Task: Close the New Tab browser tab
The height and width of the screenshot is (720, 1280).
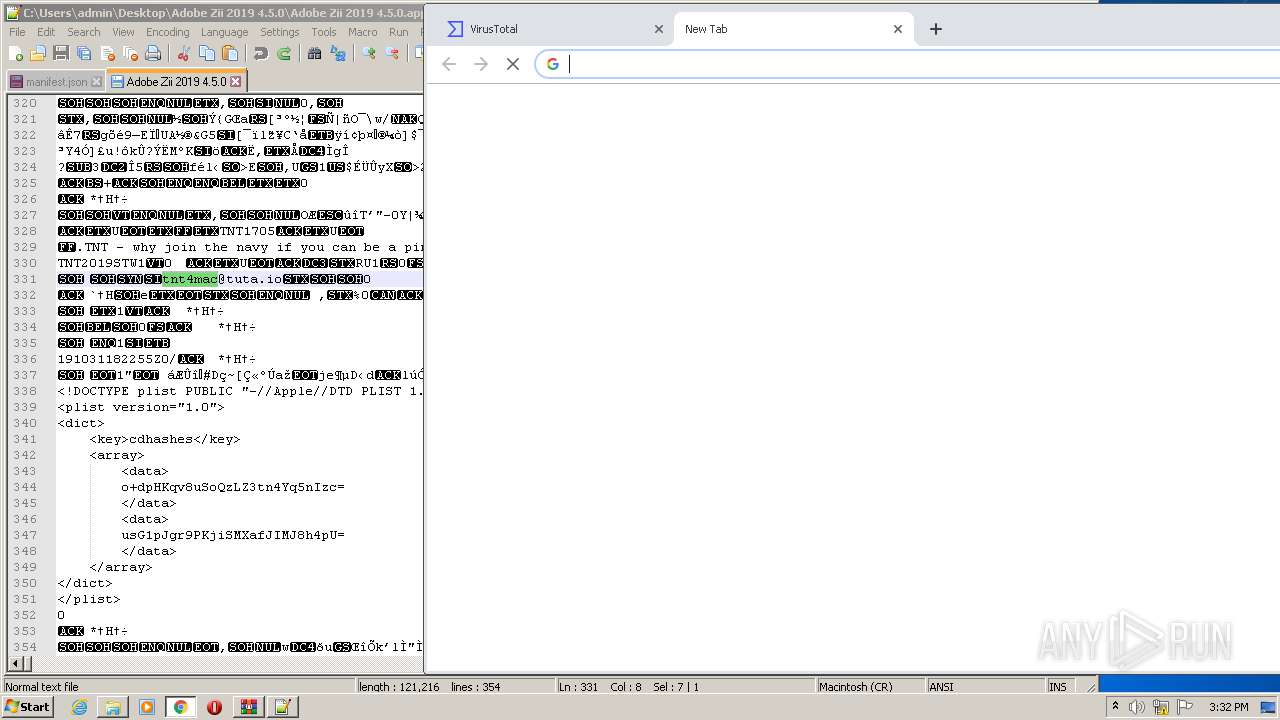Action: click(x=897, y=29)
